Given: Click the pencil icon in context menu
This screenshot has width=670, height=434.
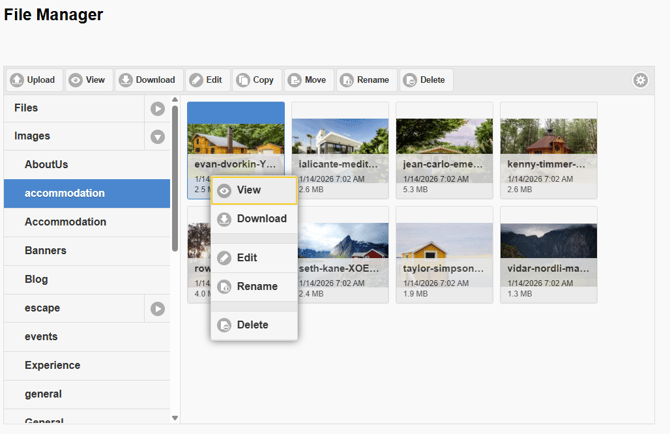Looking at the screenshot, I should (x=224, y=258).
